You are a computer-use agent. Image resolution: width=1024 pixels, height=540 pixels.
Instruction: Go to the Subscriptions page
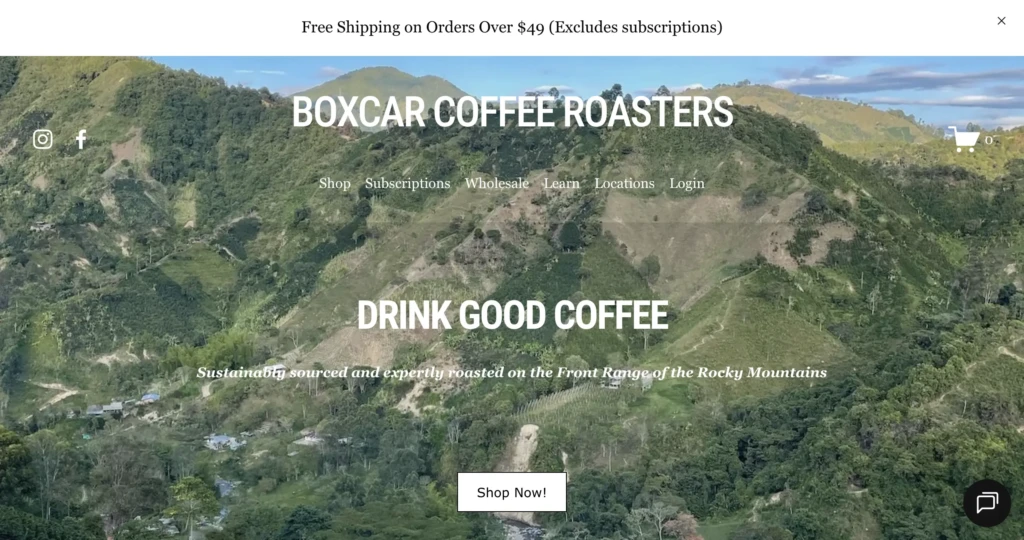(x=408, y=183)
